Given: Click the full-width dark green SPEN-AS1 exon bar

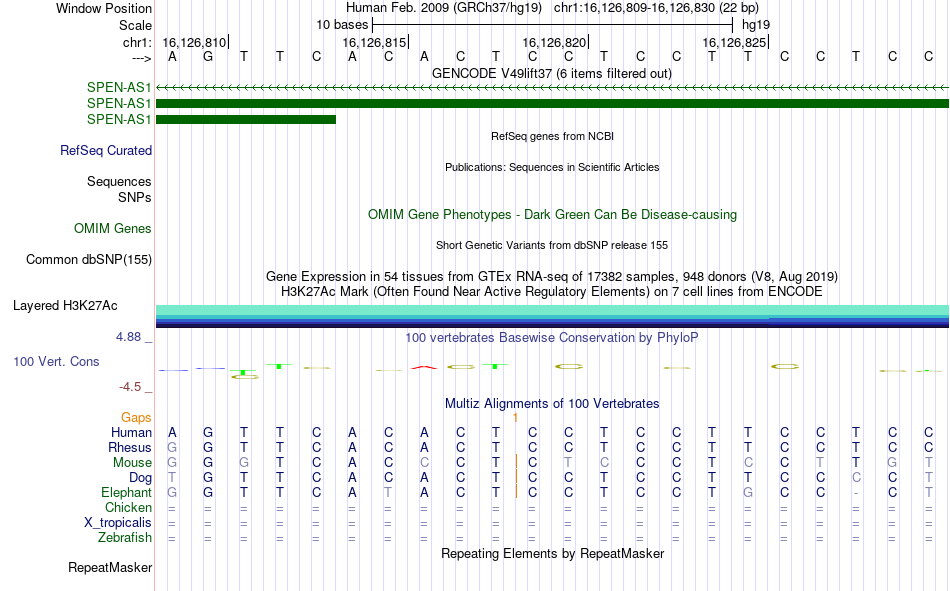Looking at the screenshot, I should (552, 104).
